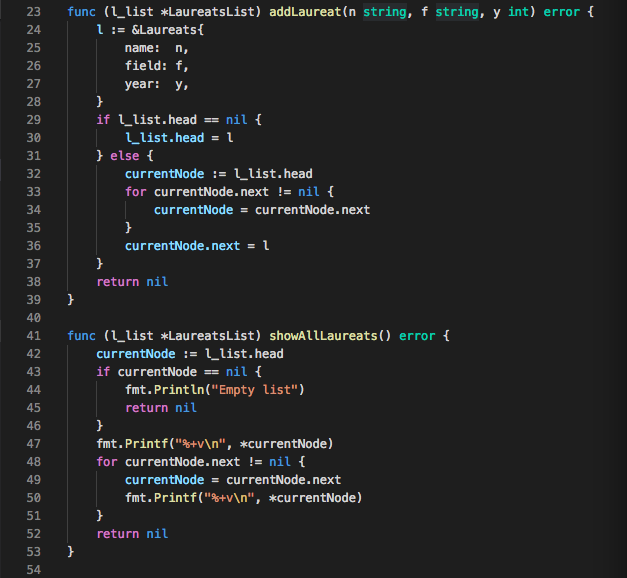This screenshot has width=627, height=578.
Task: Click the 'int' type on line 23
Action: [518, 12]
